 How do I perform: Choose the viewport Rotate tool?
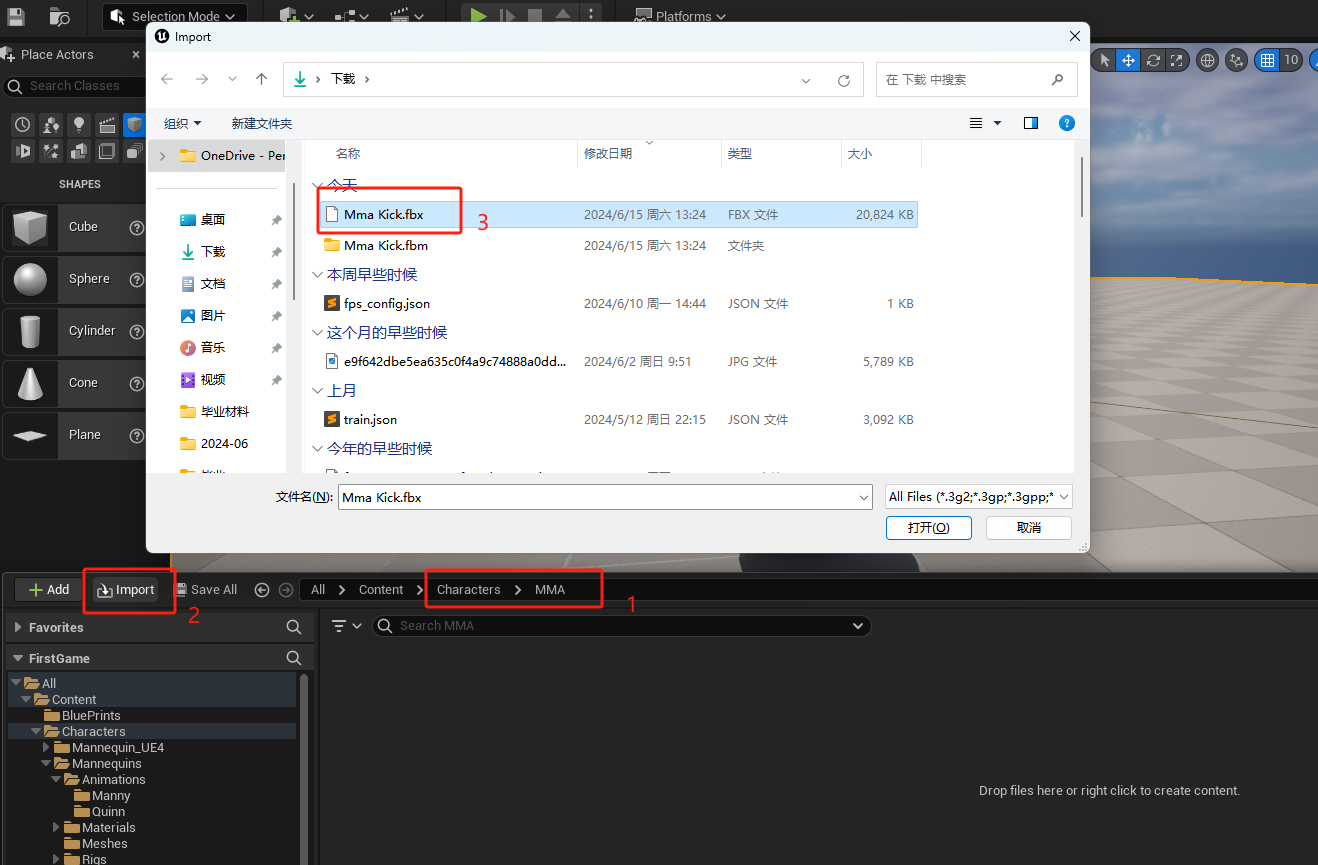click(x=1153, y=60)
